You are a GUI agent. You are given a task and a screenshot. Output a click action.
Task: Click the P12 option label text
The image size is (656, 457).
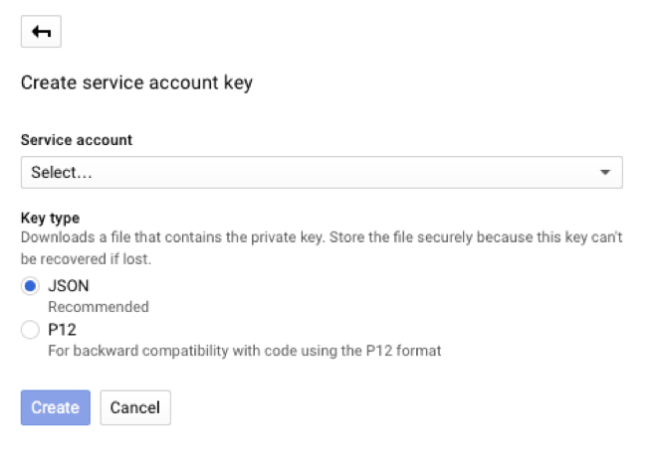[x=63, y=331]
